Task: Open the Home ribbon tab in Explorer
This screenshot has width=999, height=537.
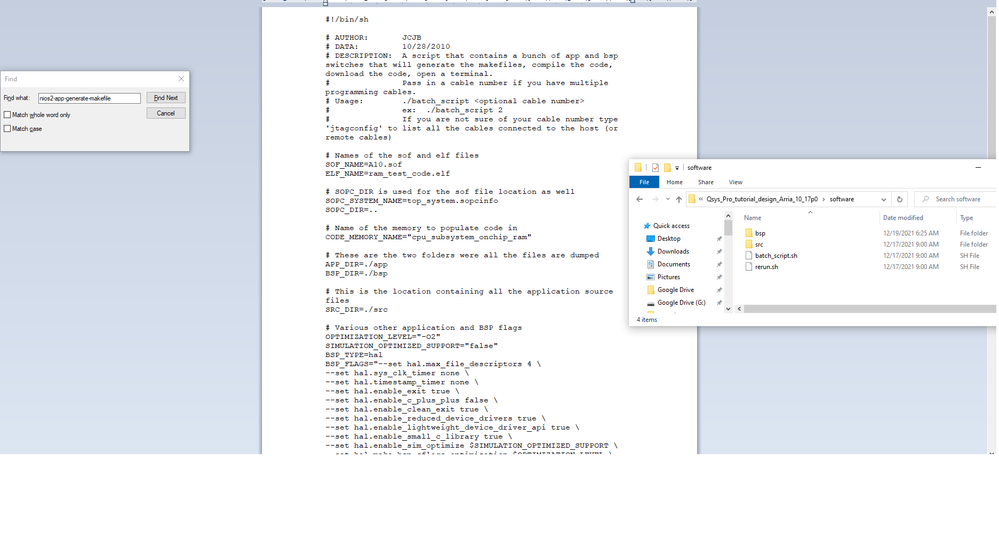Action: pyautogui.click(x=674, y=182)
